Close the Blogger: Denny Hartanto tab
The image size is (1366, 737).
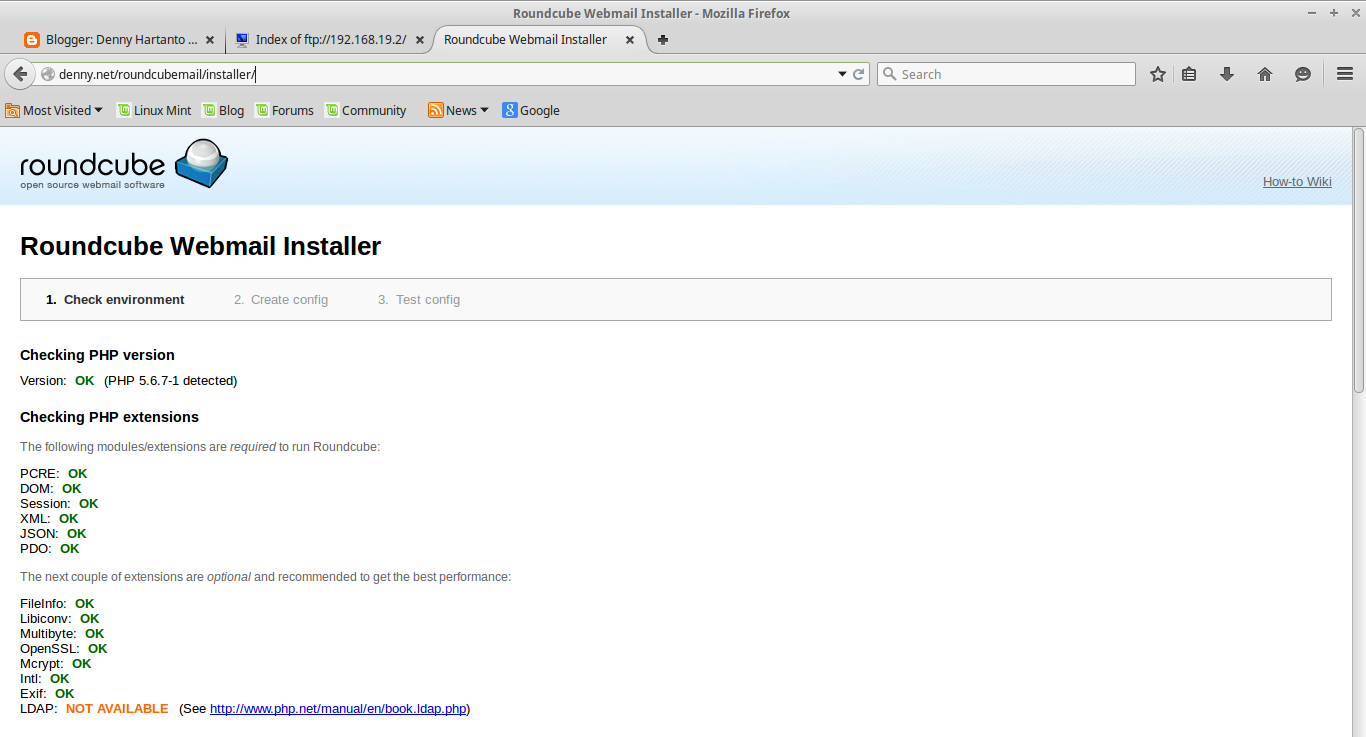[x=209, y=40]
